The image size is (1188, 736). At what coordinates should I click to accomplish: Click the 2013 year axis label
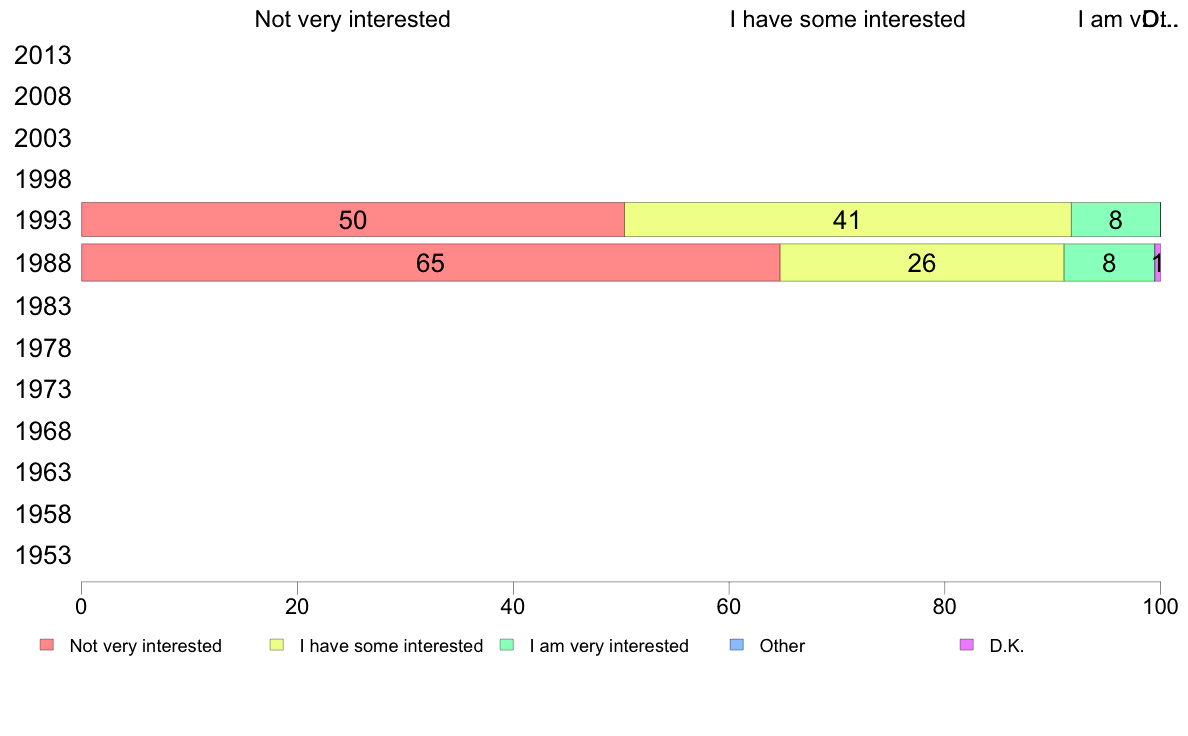[43, 55]
